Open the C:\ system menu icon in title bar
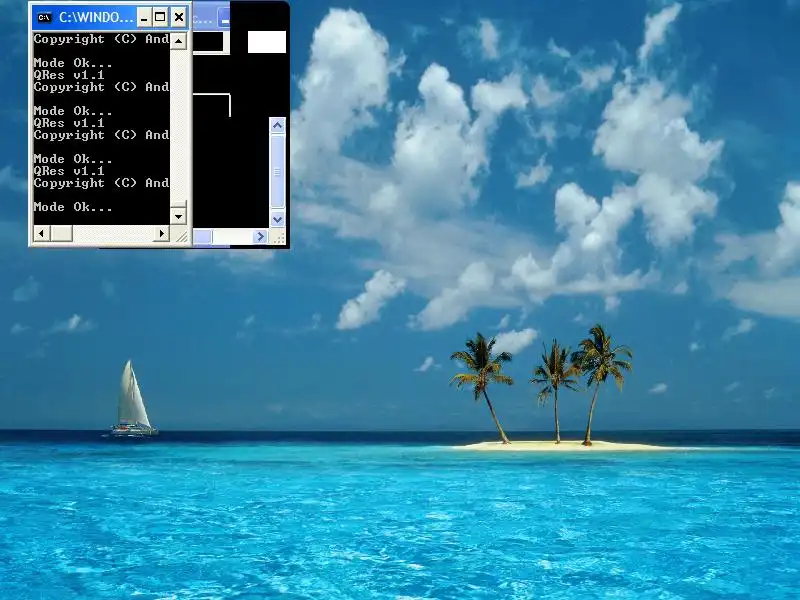The height and width of the screenshot is (600, 800). [x=44, y=18]
